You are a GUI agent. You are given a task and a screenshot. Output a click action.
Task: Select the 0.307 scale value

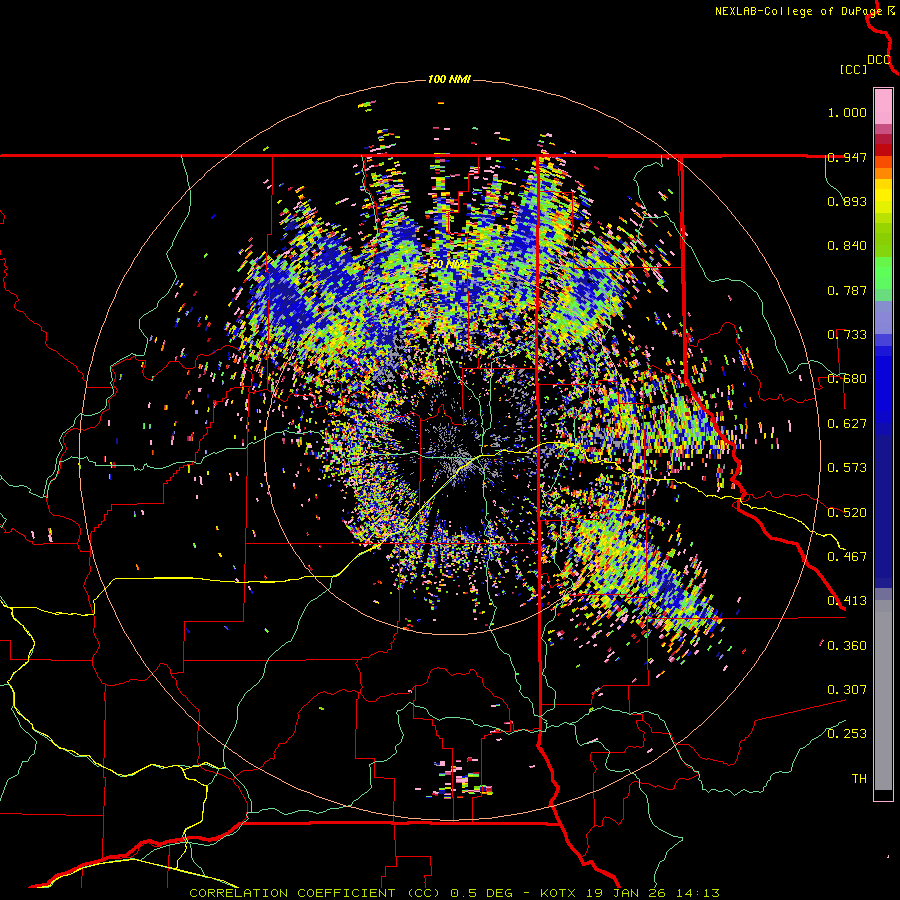pyautogui.click(x=847, y=690)
